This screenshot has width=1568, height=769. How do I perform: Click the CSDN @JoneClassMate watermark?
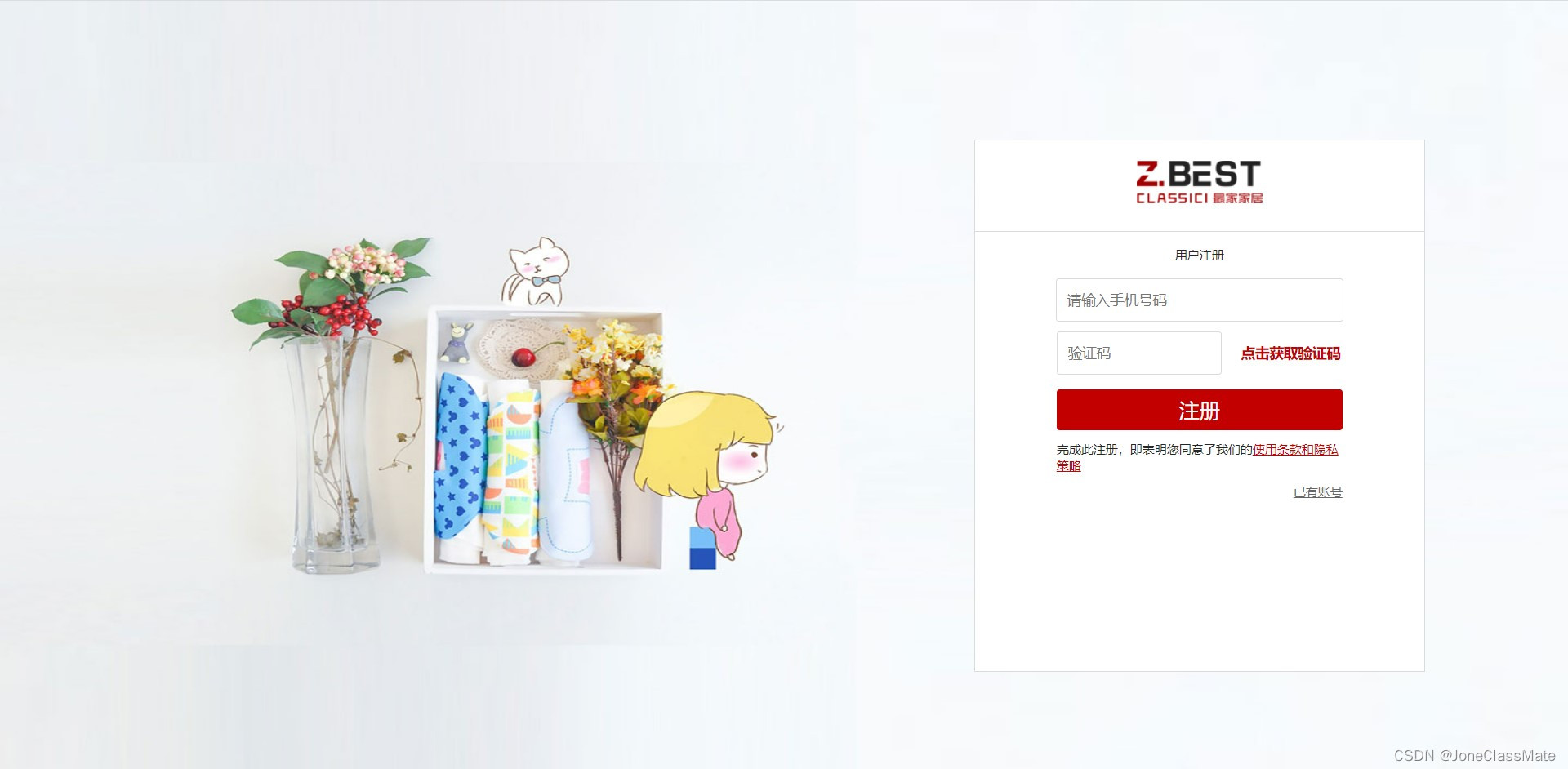point(1475,756)
